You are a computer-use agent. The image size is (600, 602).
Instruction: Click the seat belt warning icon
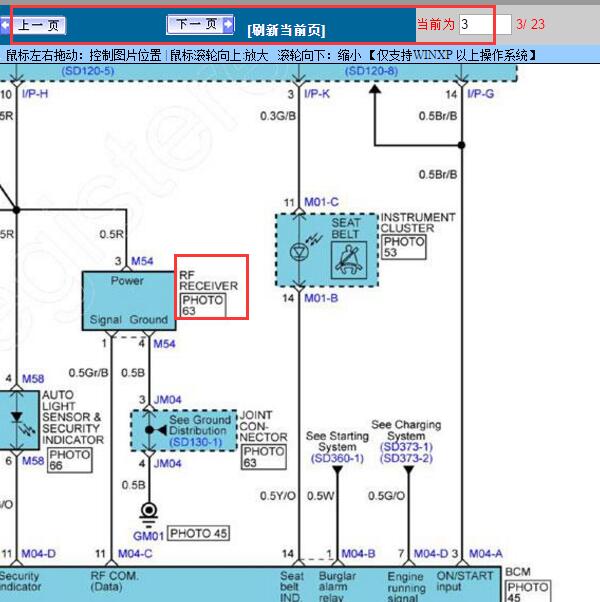(x=349, y=260)
